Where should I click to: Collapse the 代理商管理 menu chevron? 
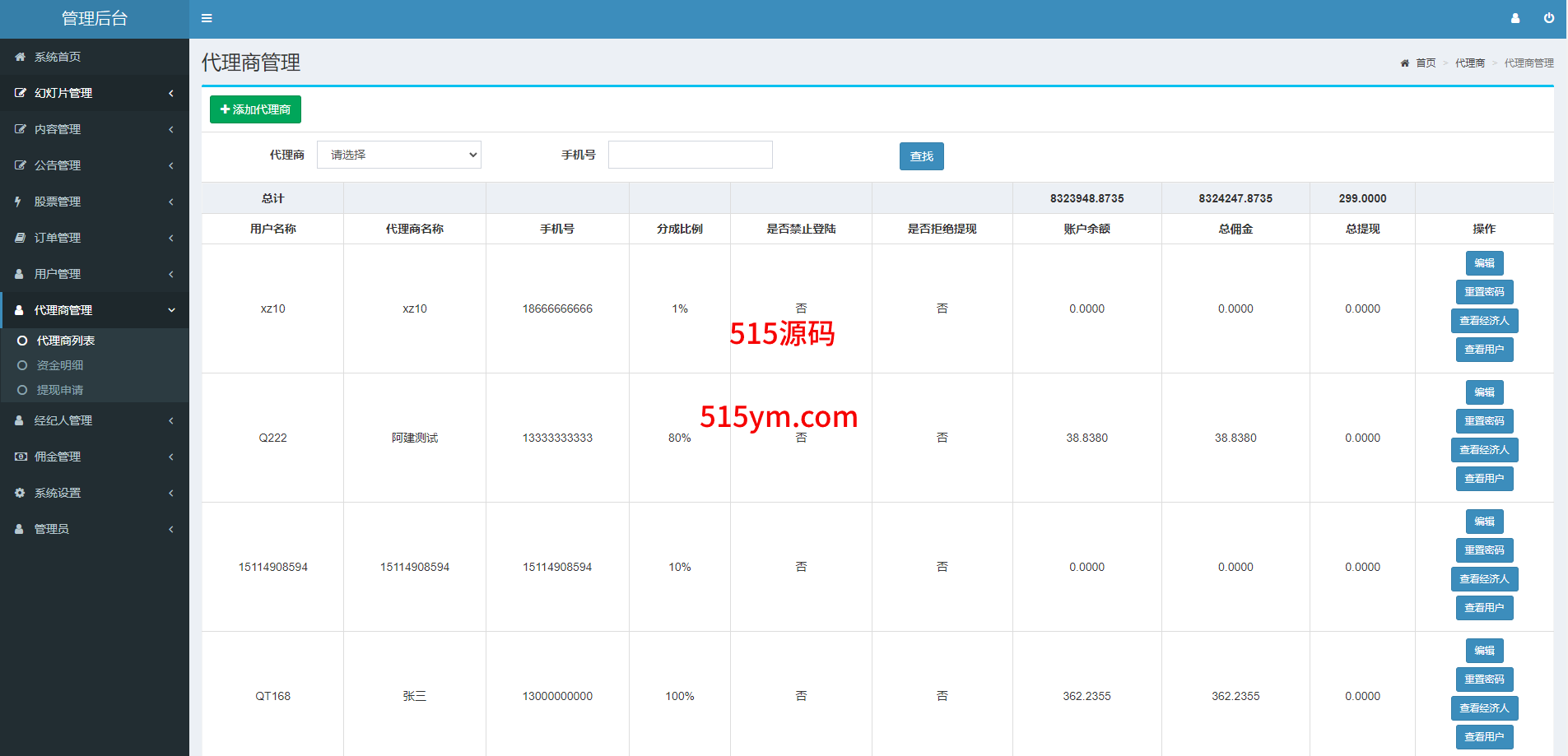point(171,310)
